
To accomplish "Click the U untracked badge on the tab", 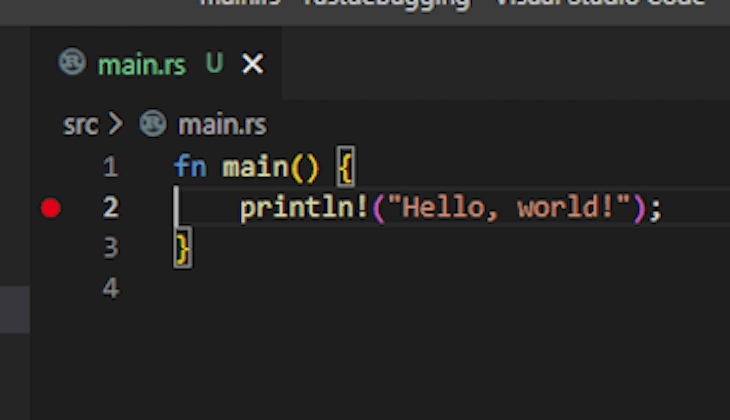I will (214, 65).
